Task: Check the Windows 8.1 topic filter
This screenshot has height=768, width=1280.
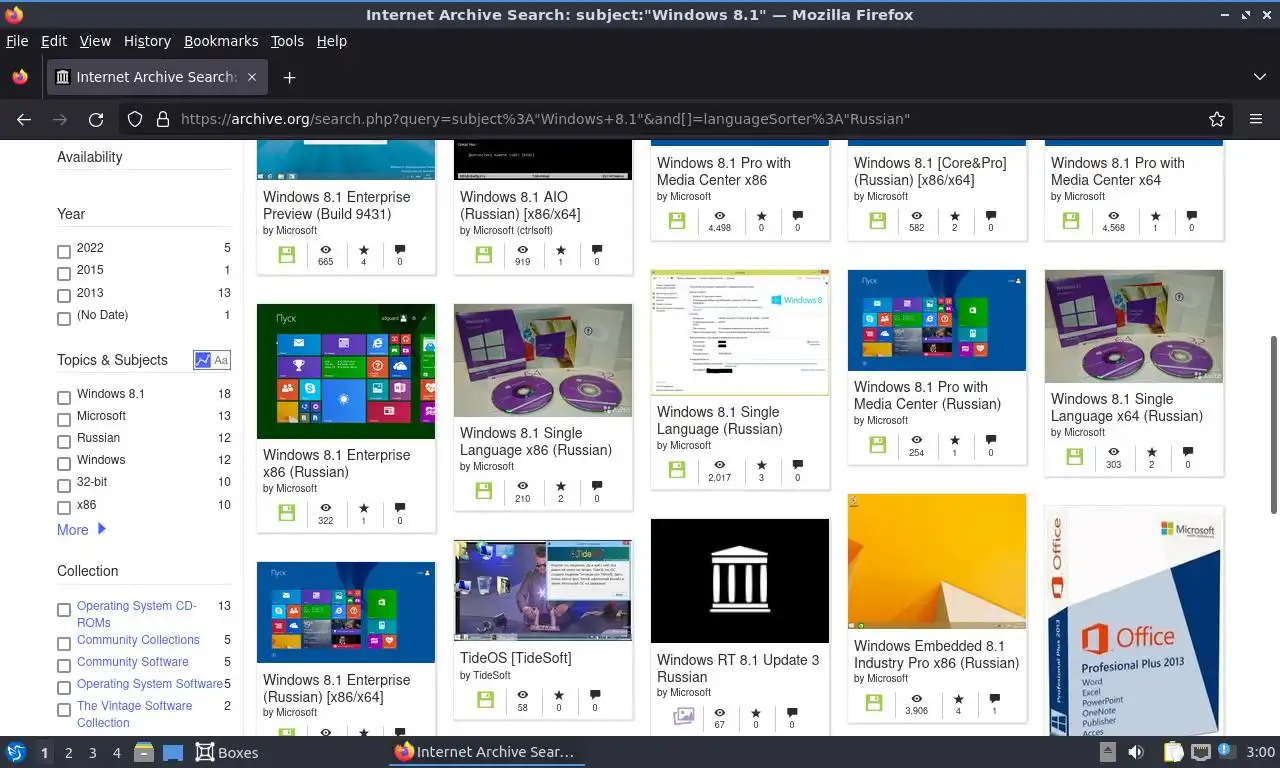Action: click(x=64, y=398)
